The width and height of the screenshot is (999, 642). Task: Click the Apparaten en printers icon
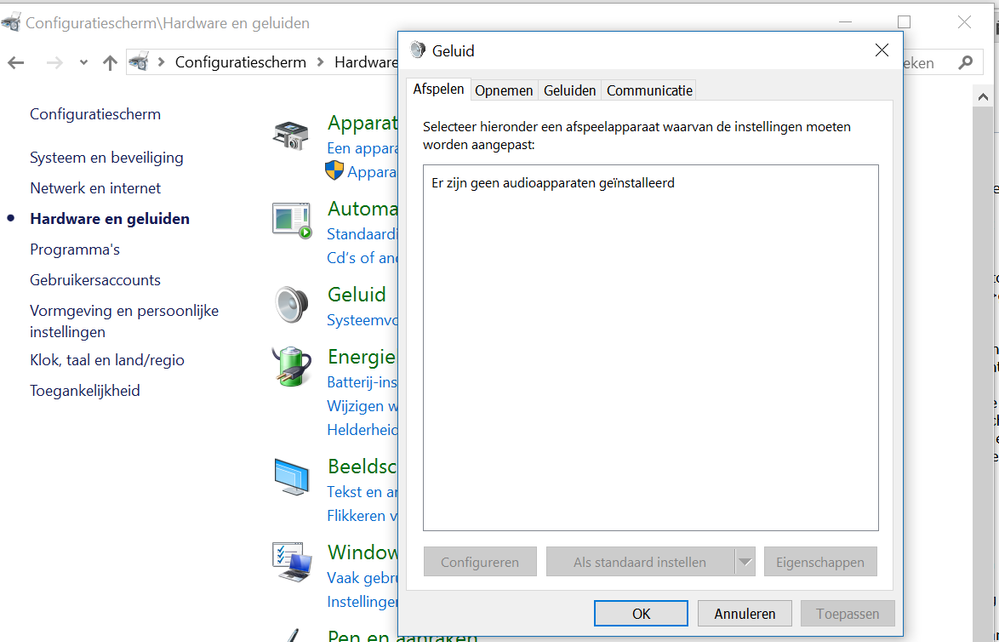[291, 135]
